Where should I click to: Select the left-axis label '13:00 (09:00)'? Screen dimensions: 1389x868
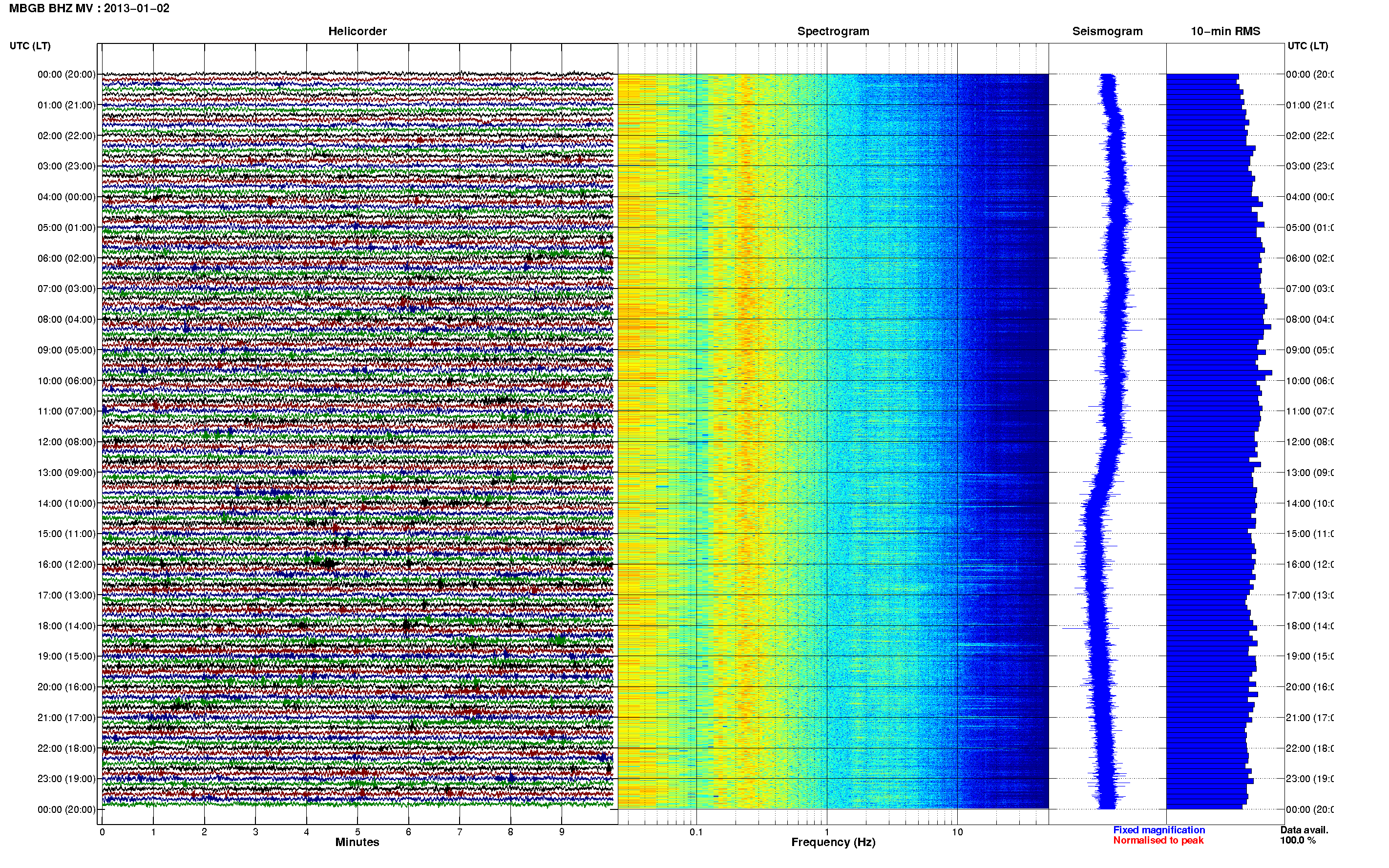(x=66, y=473)
